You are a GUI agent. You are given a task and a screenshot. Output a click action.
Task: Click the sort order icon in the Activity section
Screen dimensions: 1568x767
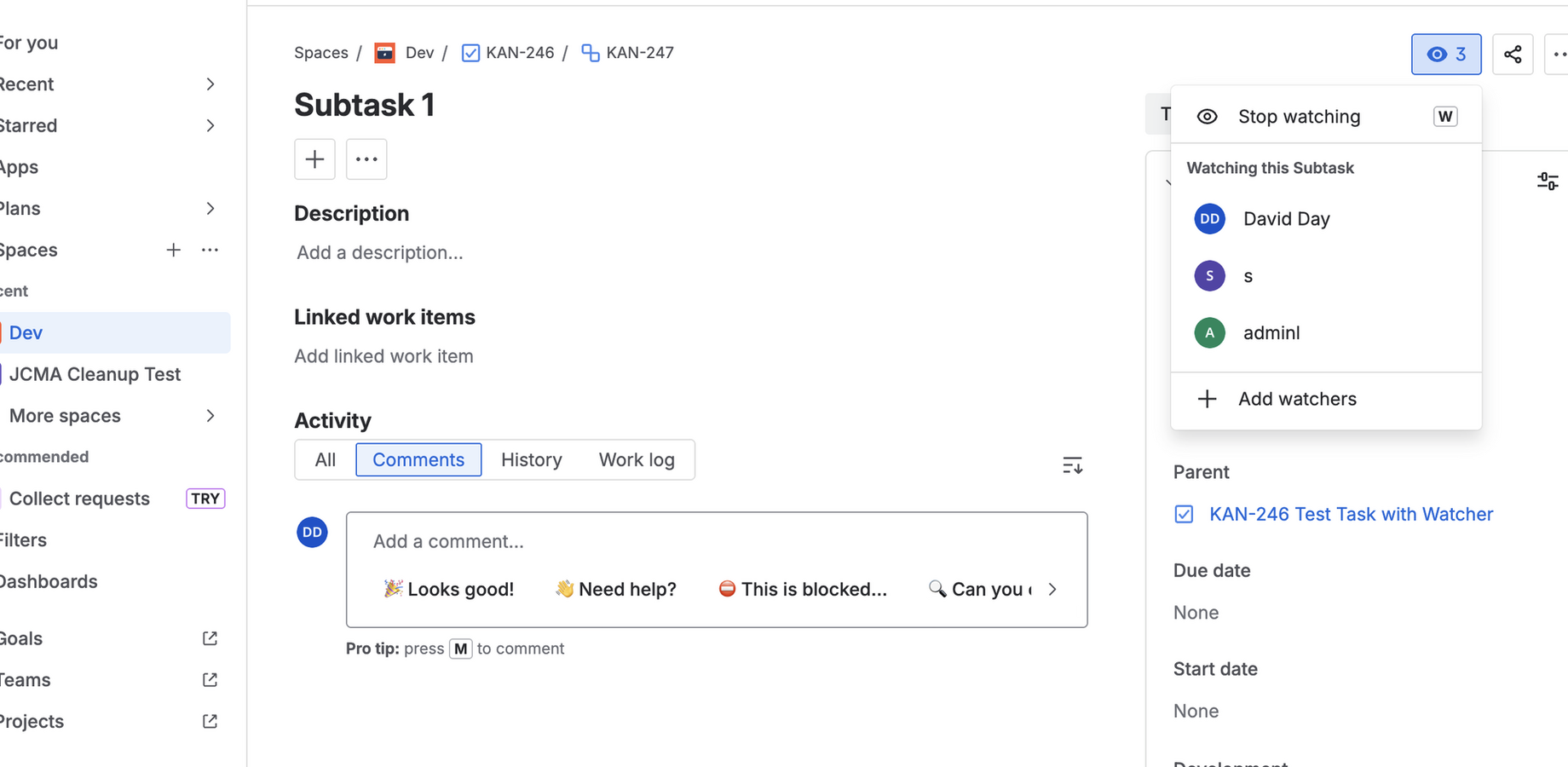[1073, 464]
